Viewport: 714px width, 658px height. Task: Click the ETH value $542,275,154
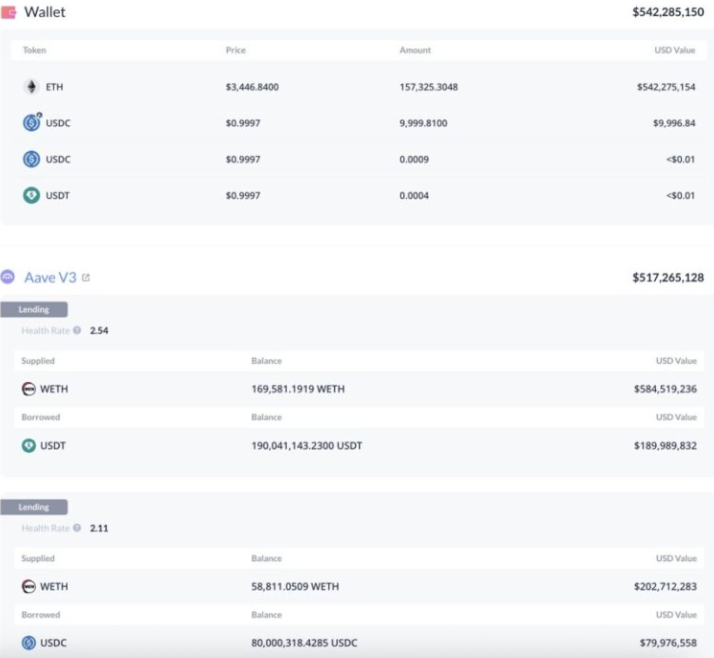(666, 87)
